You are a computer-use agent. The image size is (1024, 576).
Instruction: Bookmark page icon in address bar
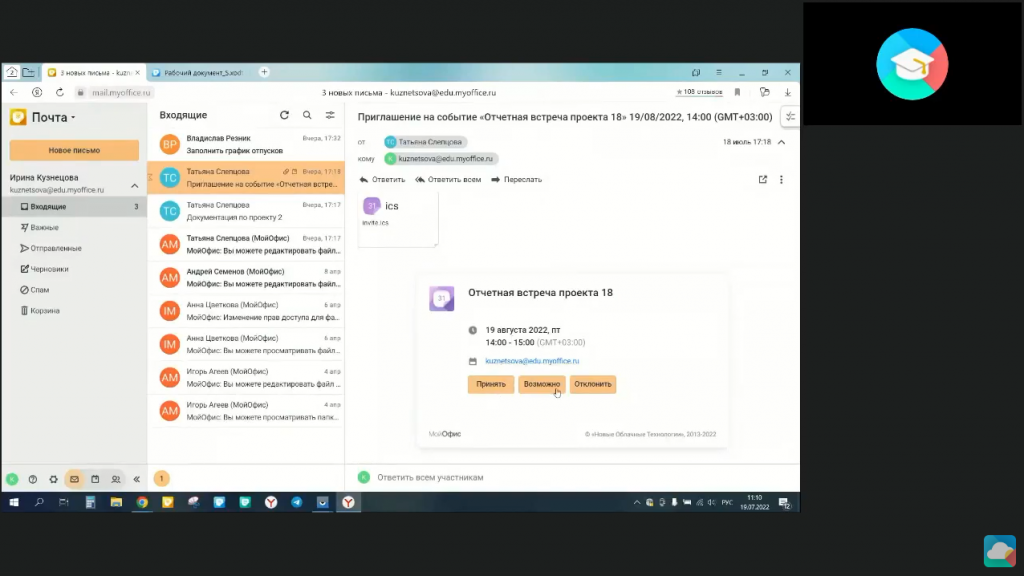[737, 93]
